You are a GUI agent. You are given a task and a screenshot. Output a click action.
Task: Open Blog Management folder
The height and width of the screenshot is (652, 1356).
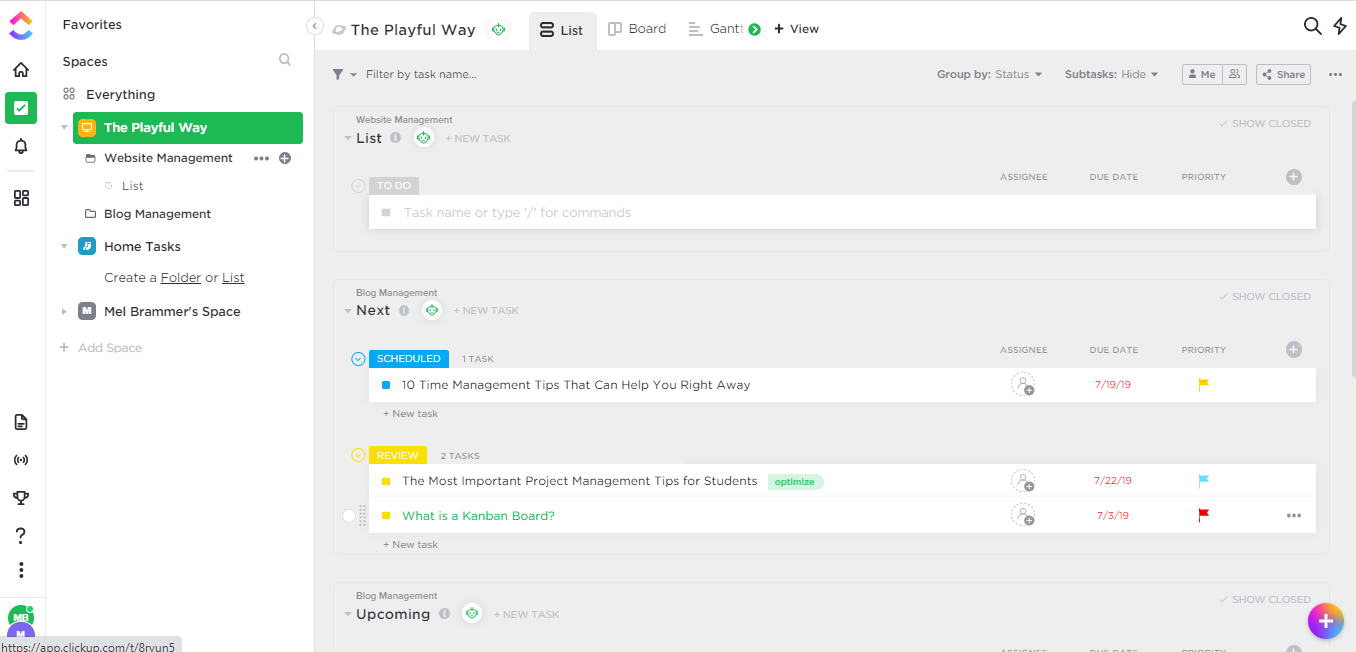tap(157, 214)
